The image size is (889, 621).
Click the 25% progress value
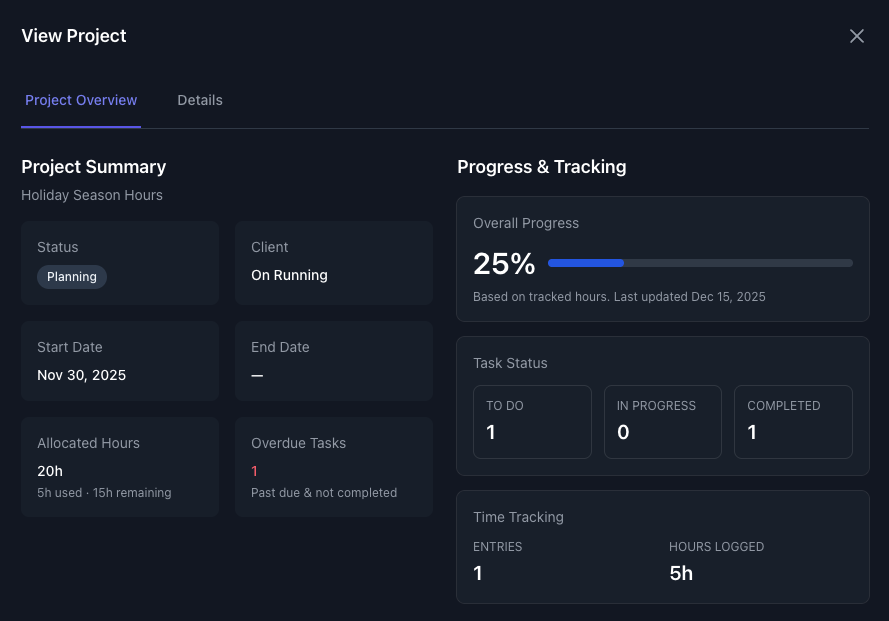504,264
